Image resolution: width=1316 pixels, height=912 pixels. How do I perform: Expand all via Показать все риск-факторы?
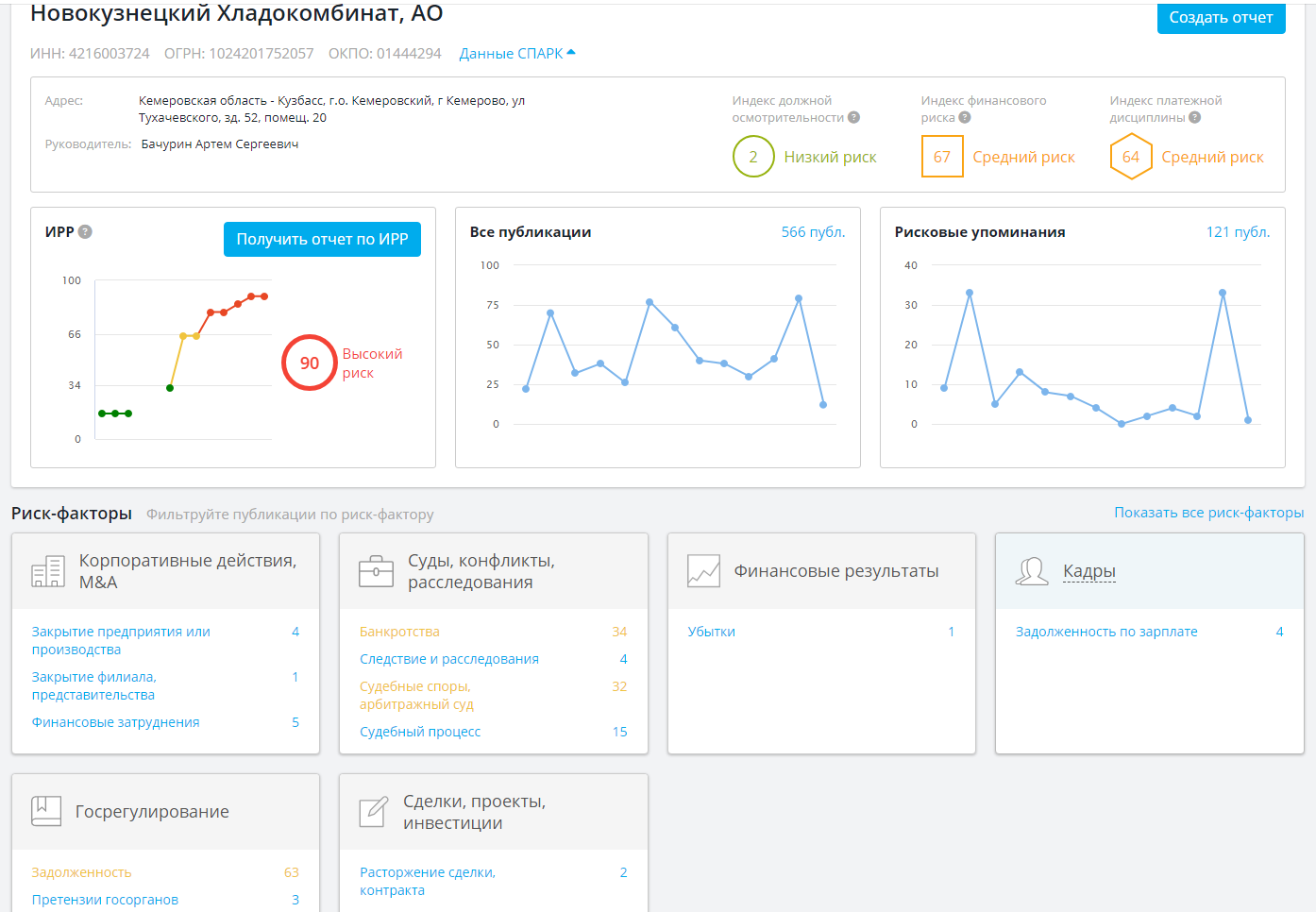pyautogui.click(x=1208, y=513)
